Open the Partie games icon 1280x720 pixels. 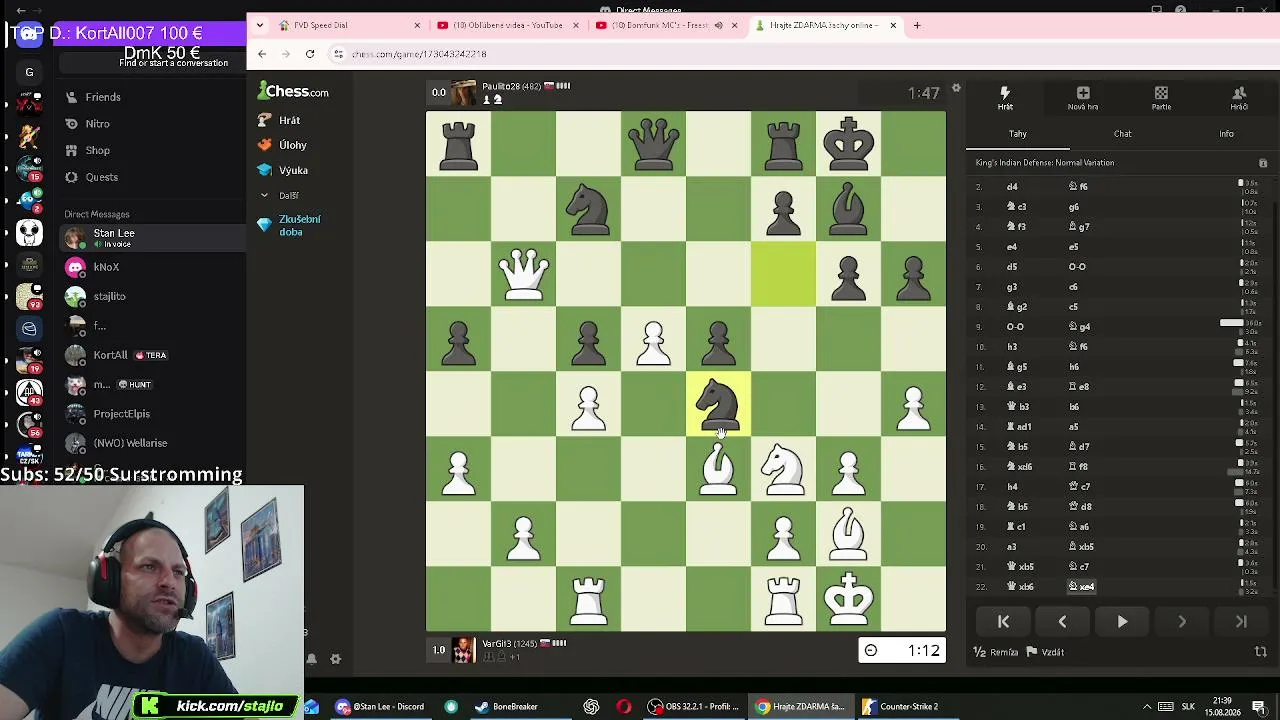click(1161, 98)
